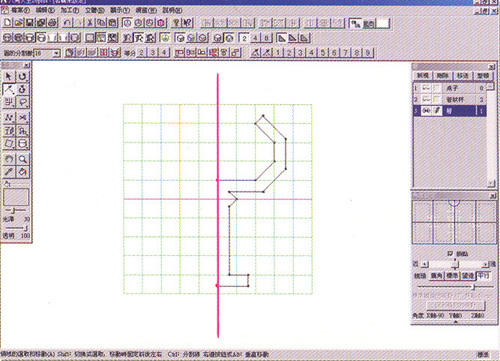Expand the arrow at view panel bottom
The image size is (500, 361).
455,322
